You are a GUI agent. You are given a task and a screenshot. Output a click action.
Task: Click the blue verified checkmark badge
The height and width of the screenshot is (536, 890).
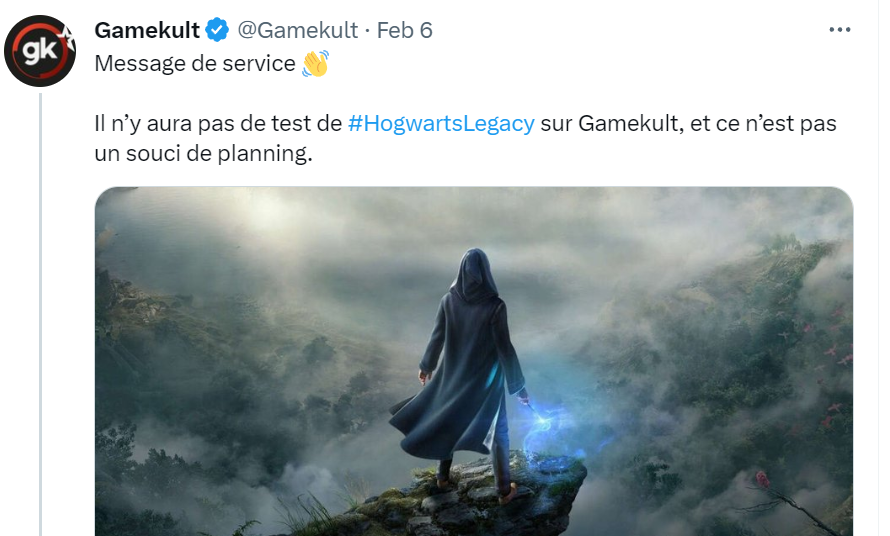[x=217, y=30]
